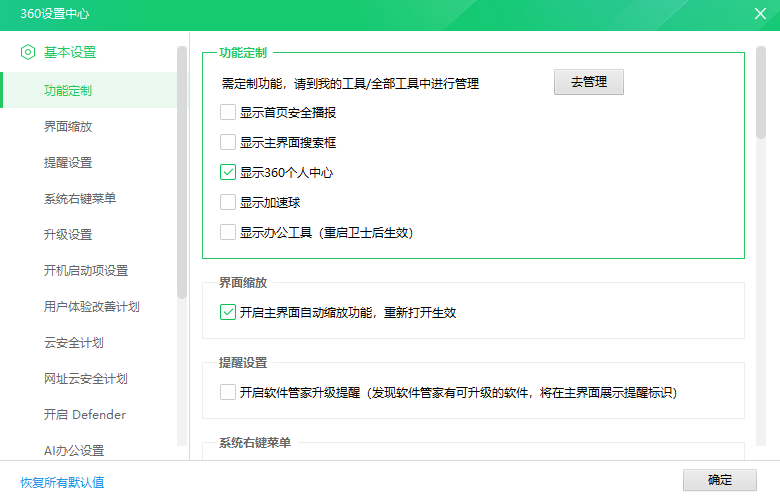Check 显示主界面搜索框 option
The height and width of the screenshot is (500, 780).
pyautogui.click(x=228, y=142)
